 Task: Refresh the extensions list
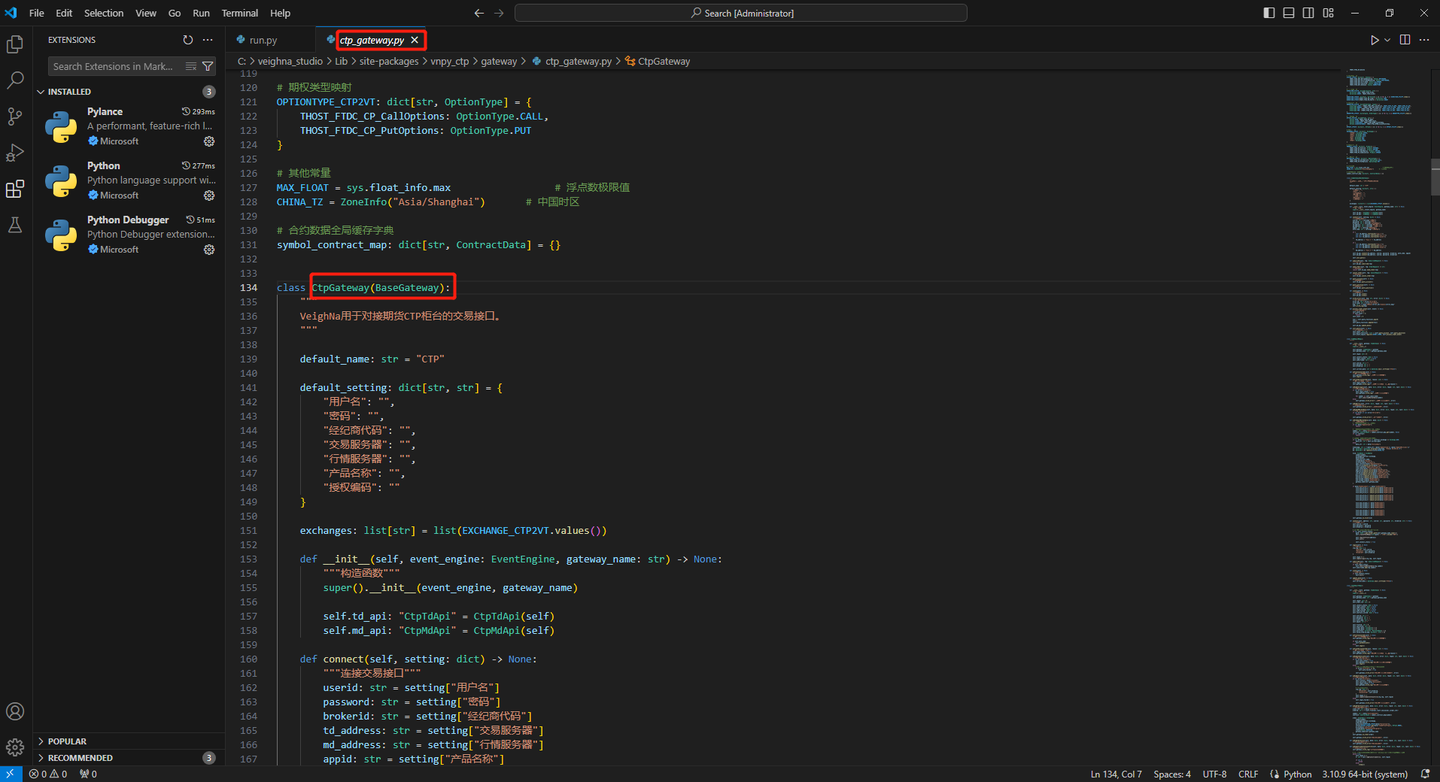tap(188, 40)
